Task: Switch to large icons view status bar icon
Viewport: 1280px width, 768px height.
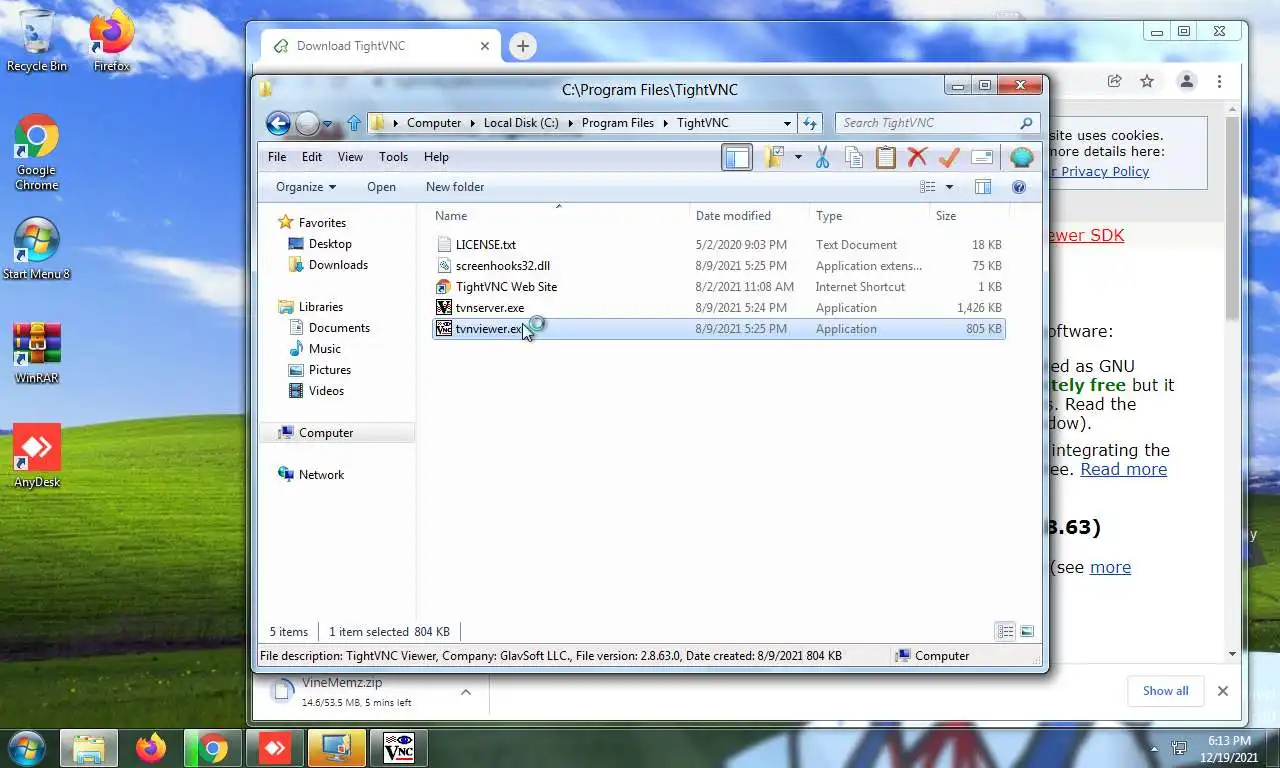Action: [1026, 631]
